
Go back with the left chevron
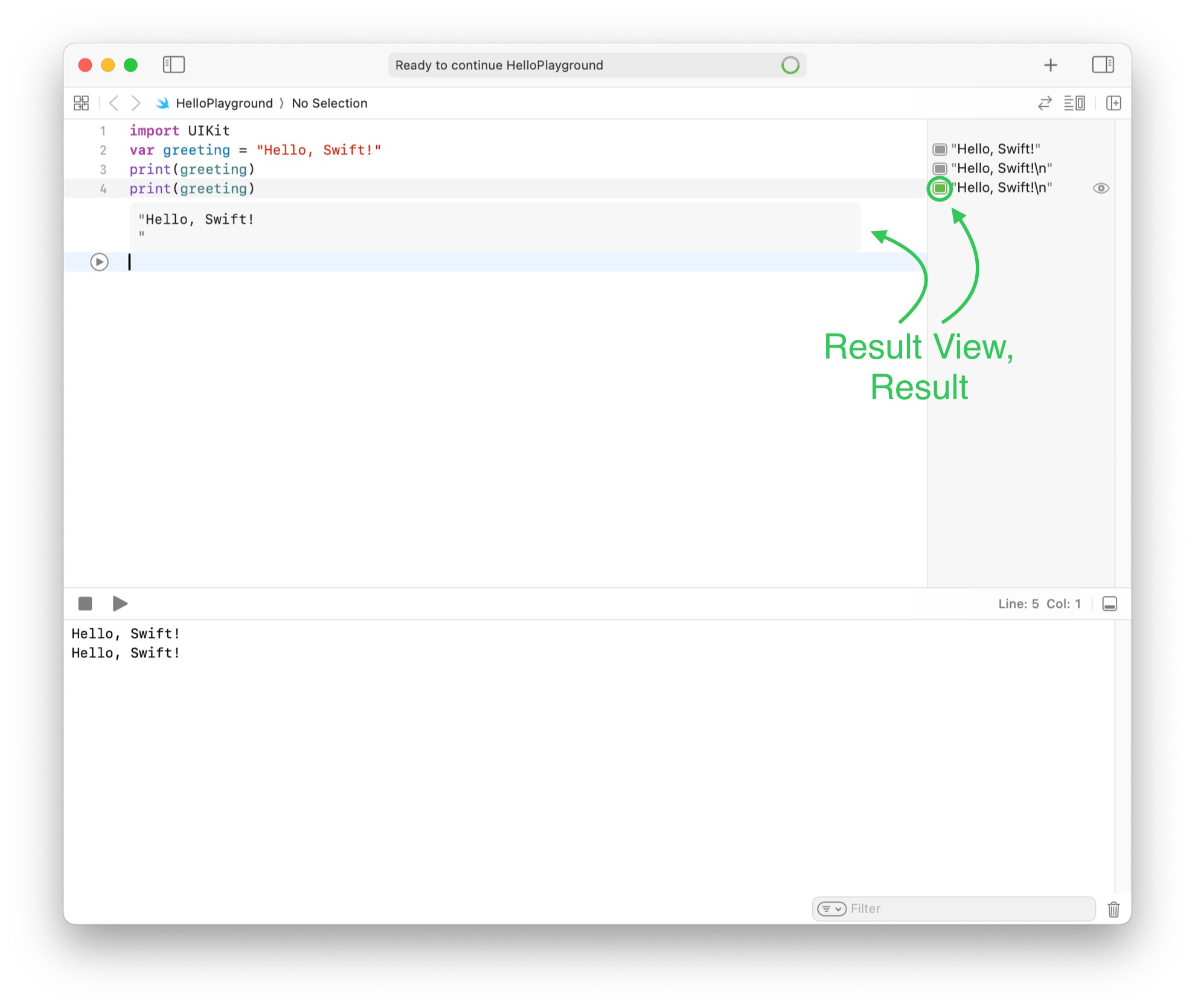point(114,103)
